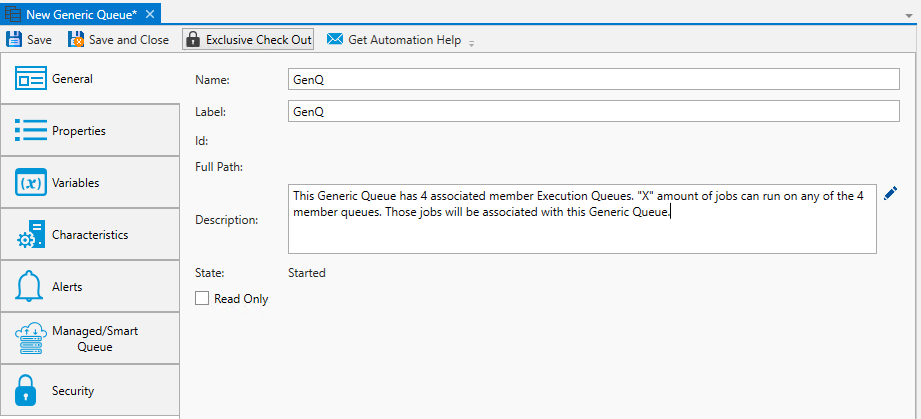Click the Exclusive Check Out text
Viewport: 921px width, 419px height.
(x=258, y=40)
